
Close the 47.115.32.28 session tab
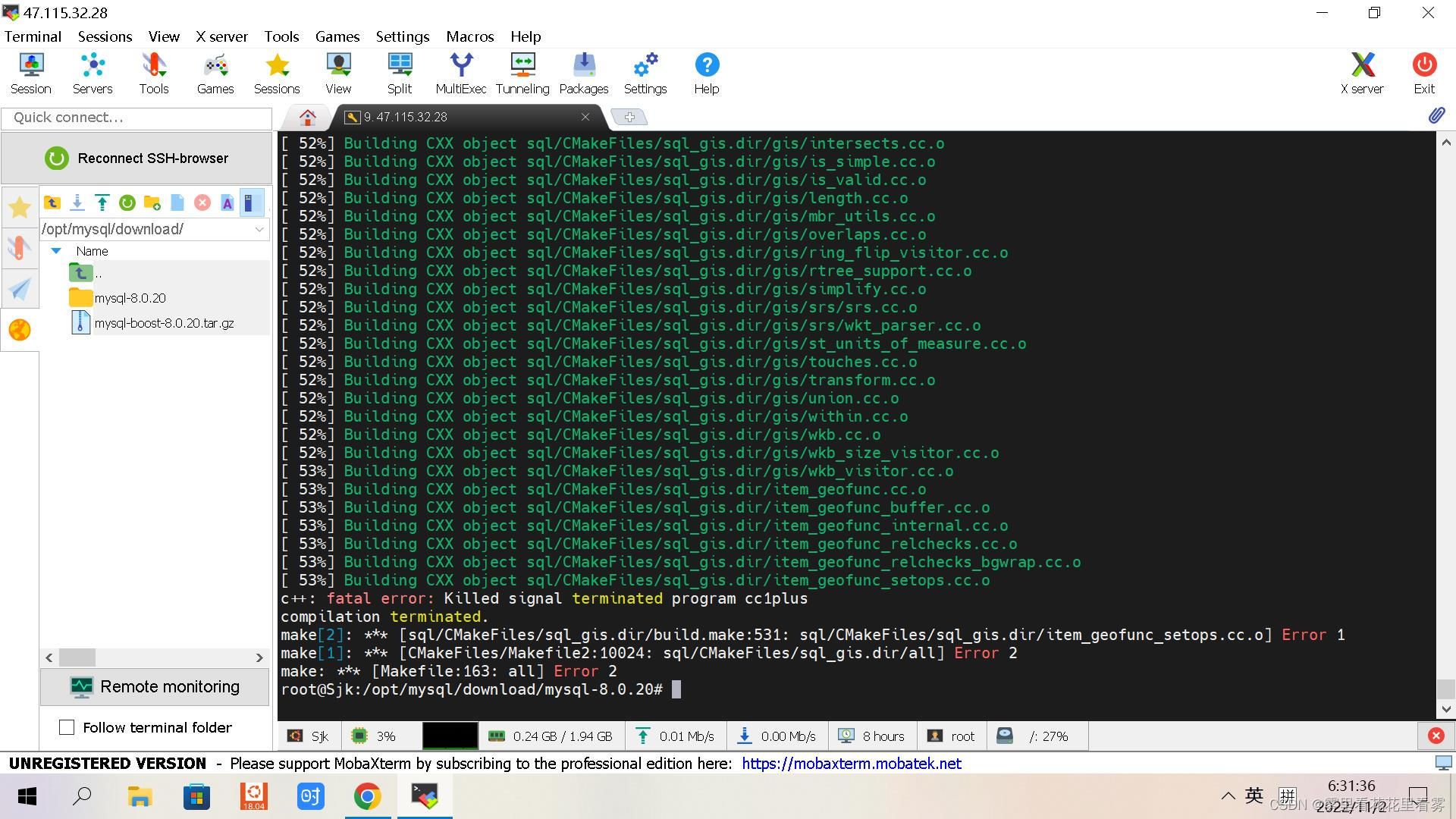pos(585,117)
